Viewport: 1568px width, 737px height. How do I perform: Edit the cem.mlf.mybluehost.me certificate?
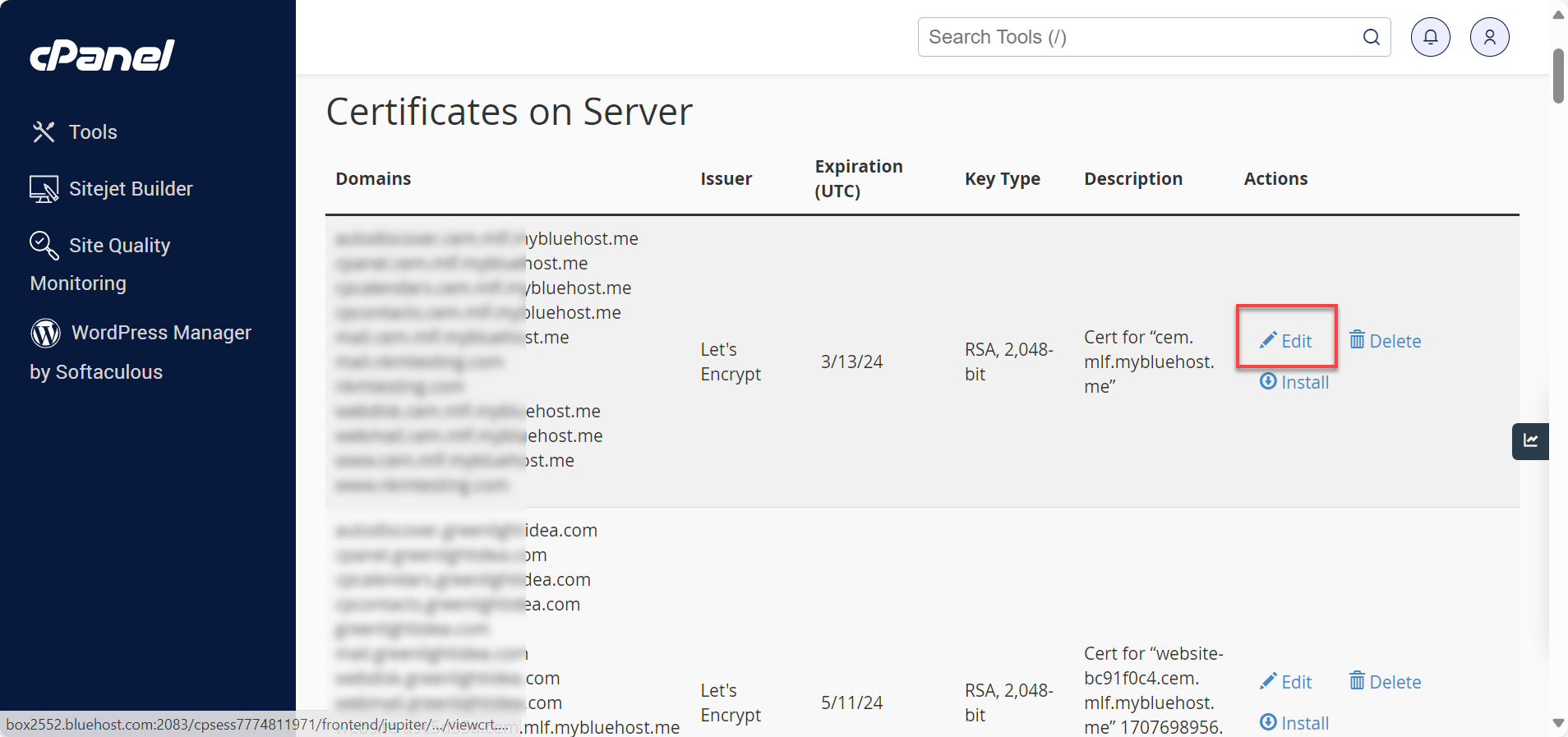[1286, 341]
